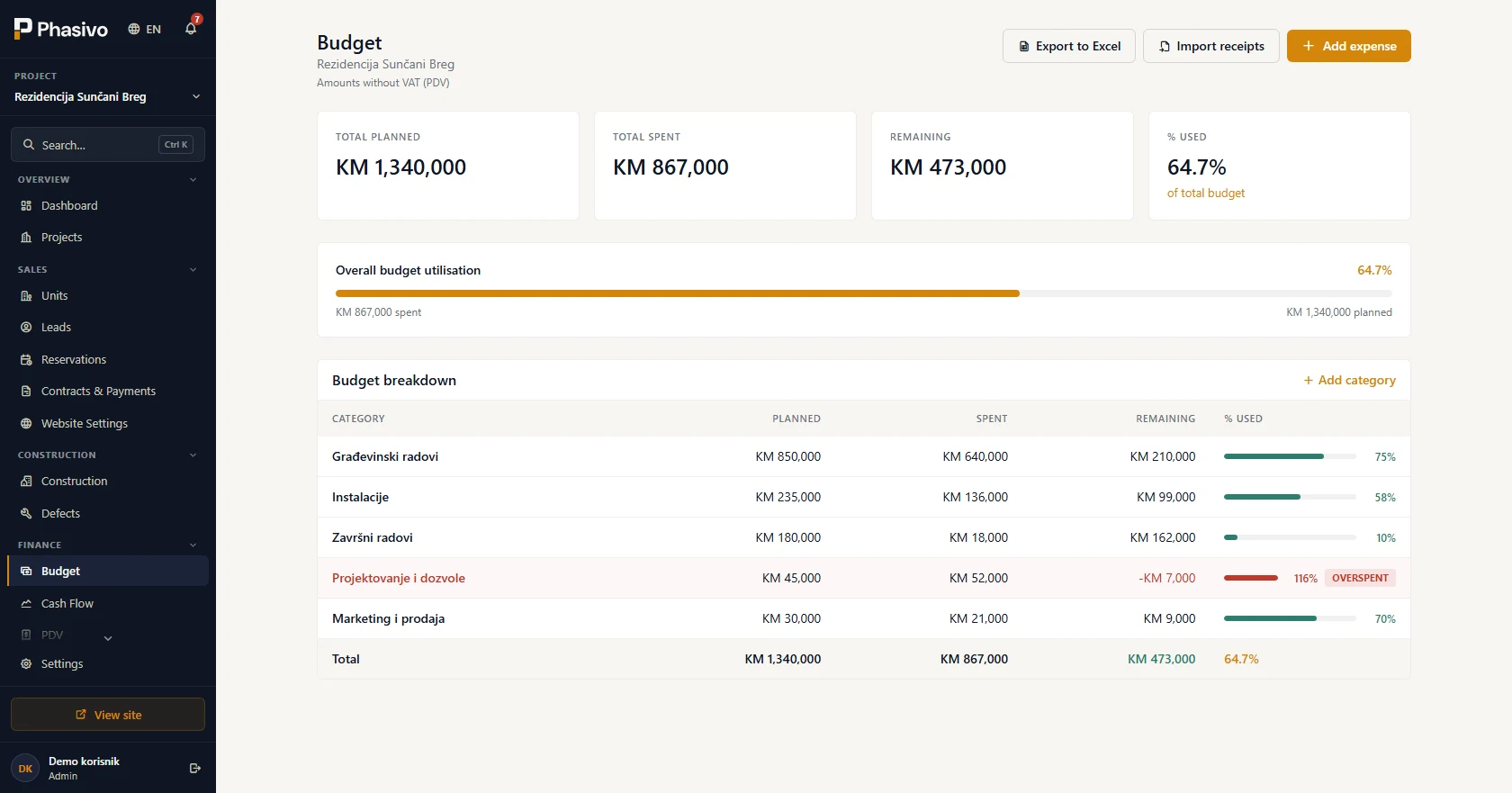Viewport: 1512px width, 793px height.
Task: Click the Website Settings globe icon
Action: pyautogui.click(x=26, y=424)
